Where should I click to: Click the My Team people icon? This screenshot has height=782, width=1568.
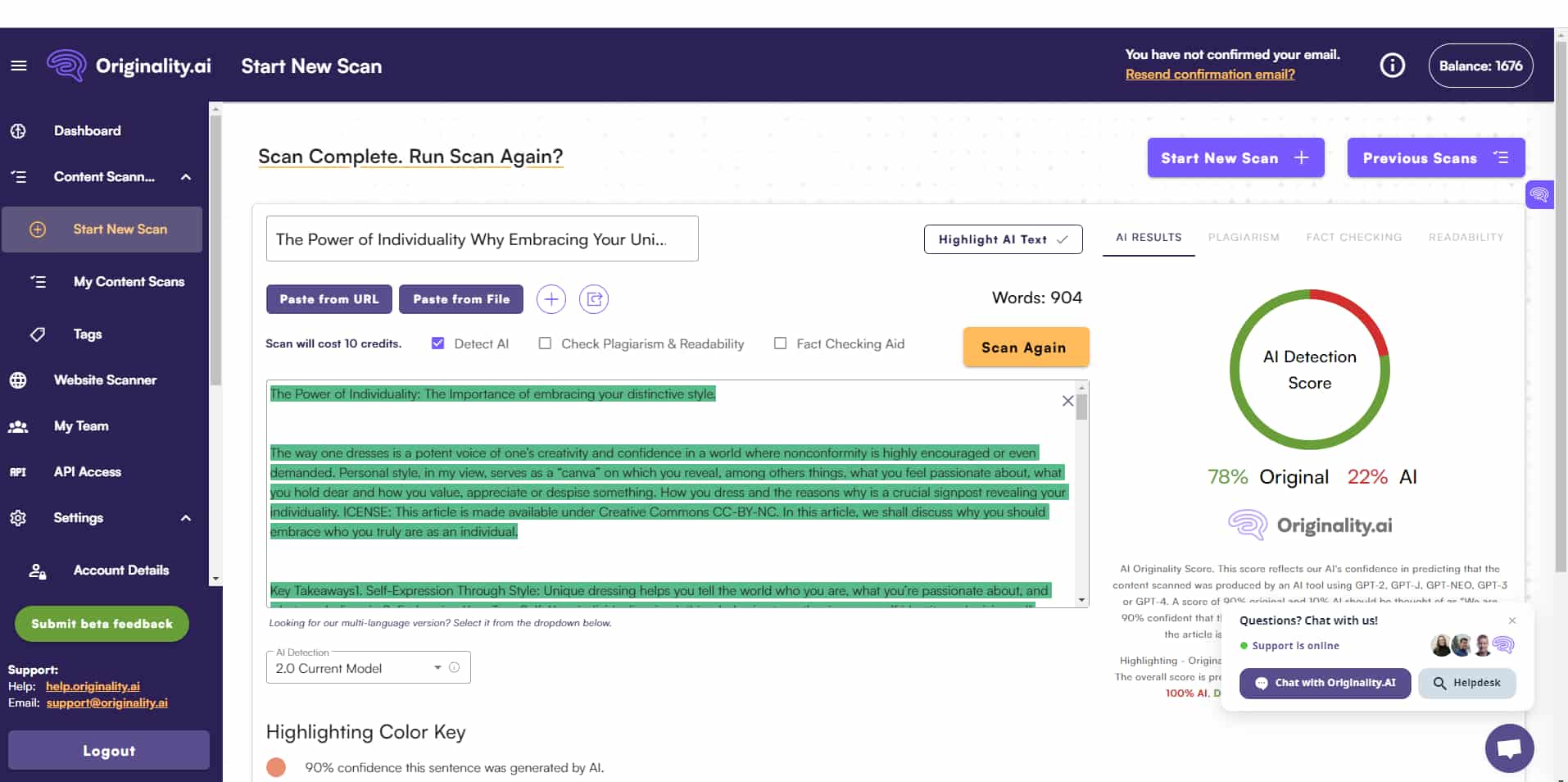pos(18,426)
